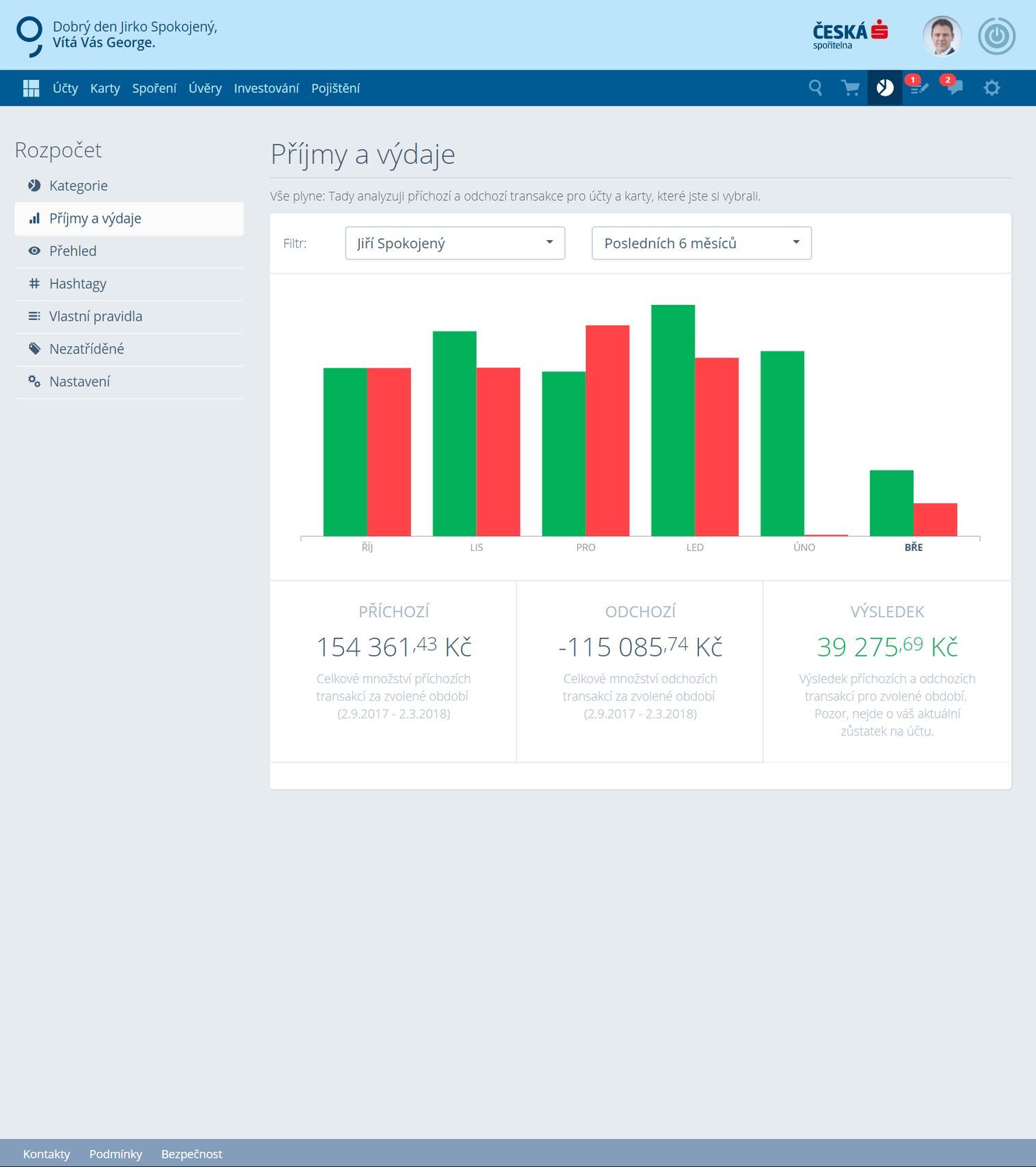Open Přehled in the sidebar
The height and width of the screenshot is (1167, 1036).
129,251
